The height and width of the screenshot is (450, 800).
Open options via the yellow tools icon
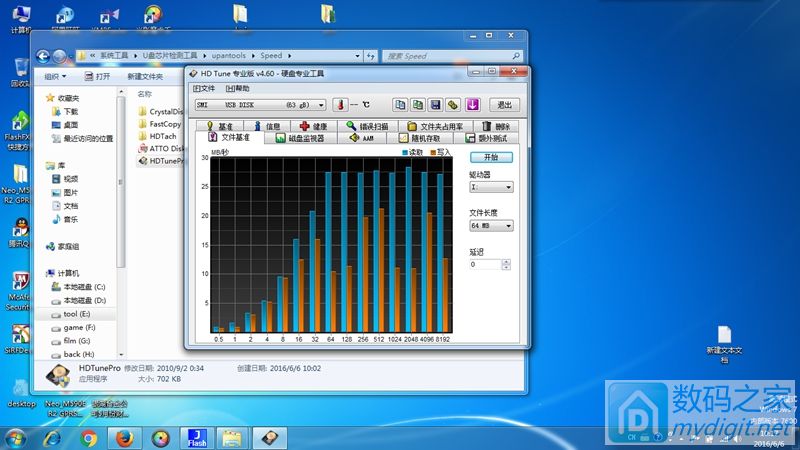[453, 105]
